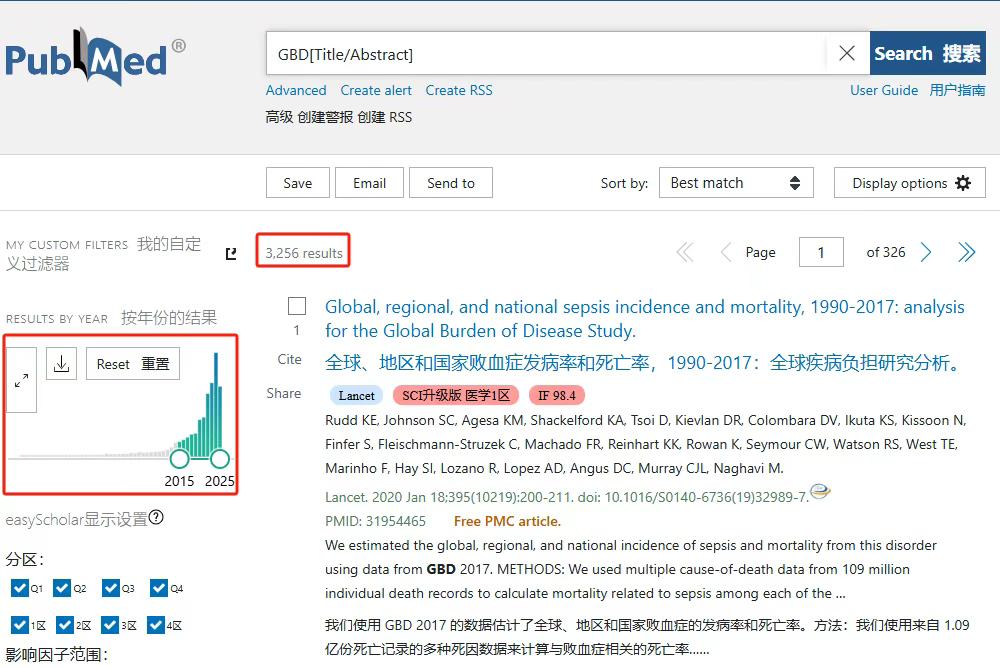The height and width of the screenshot is (667, 1000).
Task: Toggle the Q2 quartile checkbox
Action: 62,588
